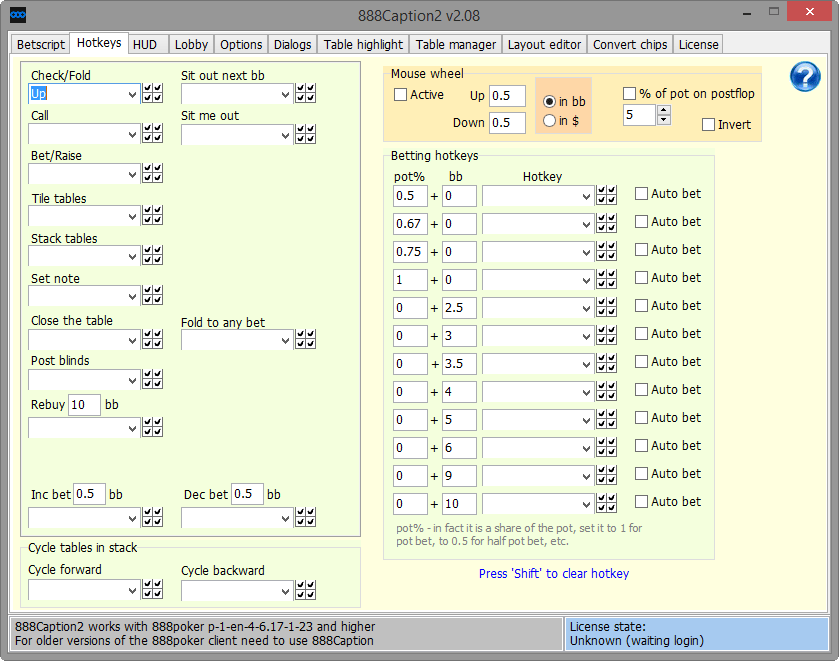The image size is (839, 661).
Task: Click the mouse wheel Down value field
Action: click(507, 123)
